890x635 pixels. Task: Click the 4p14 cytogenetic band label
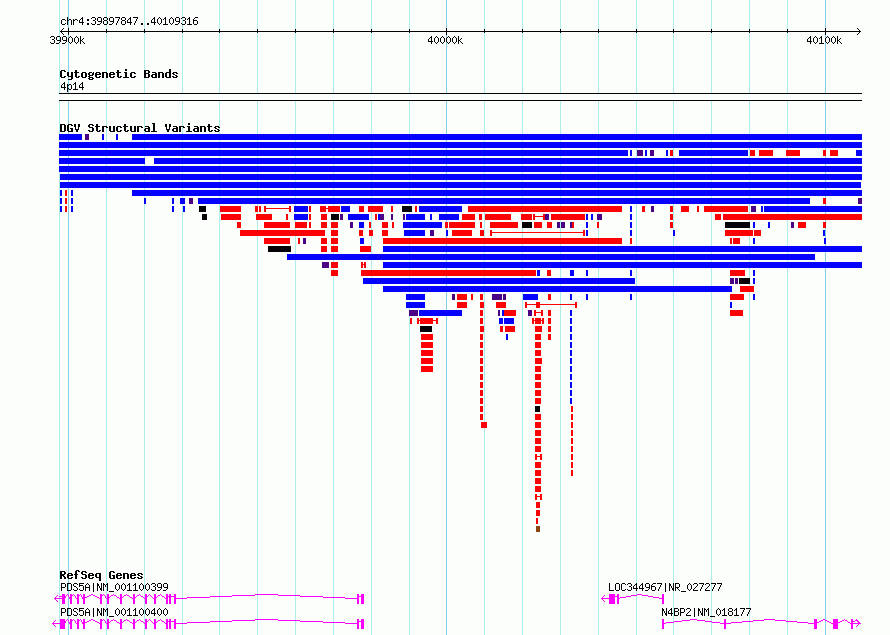[x=72, y=87]
